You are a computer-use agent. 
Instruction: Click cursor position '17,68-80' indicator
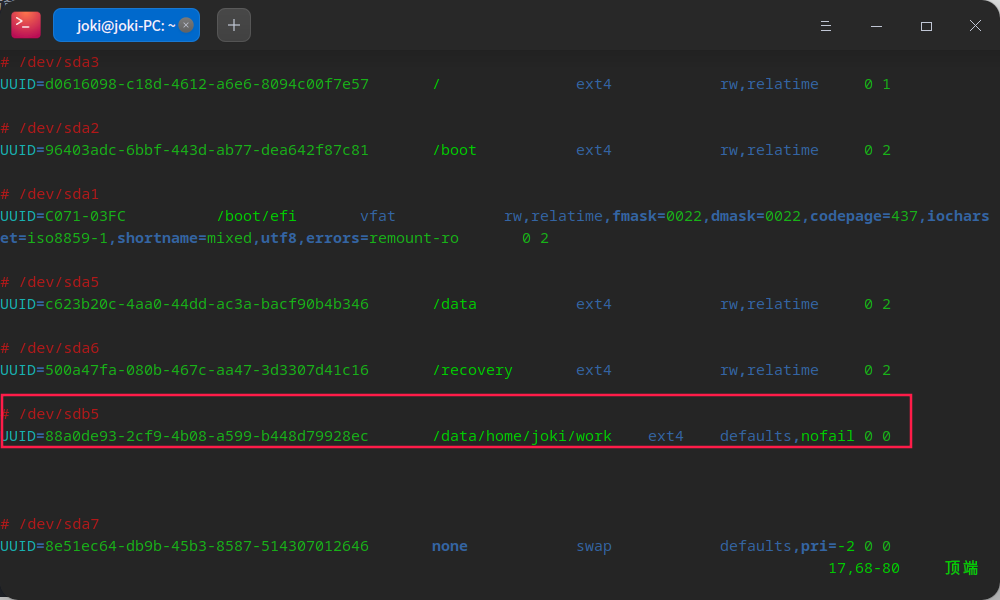click(864, 568)
